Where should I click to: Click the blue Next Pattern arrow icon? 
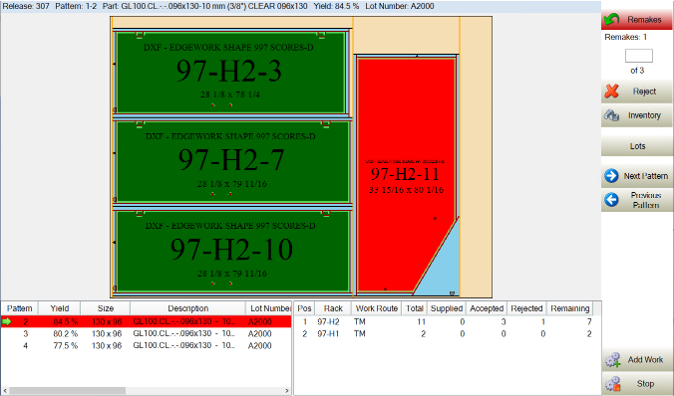point(611,176)
